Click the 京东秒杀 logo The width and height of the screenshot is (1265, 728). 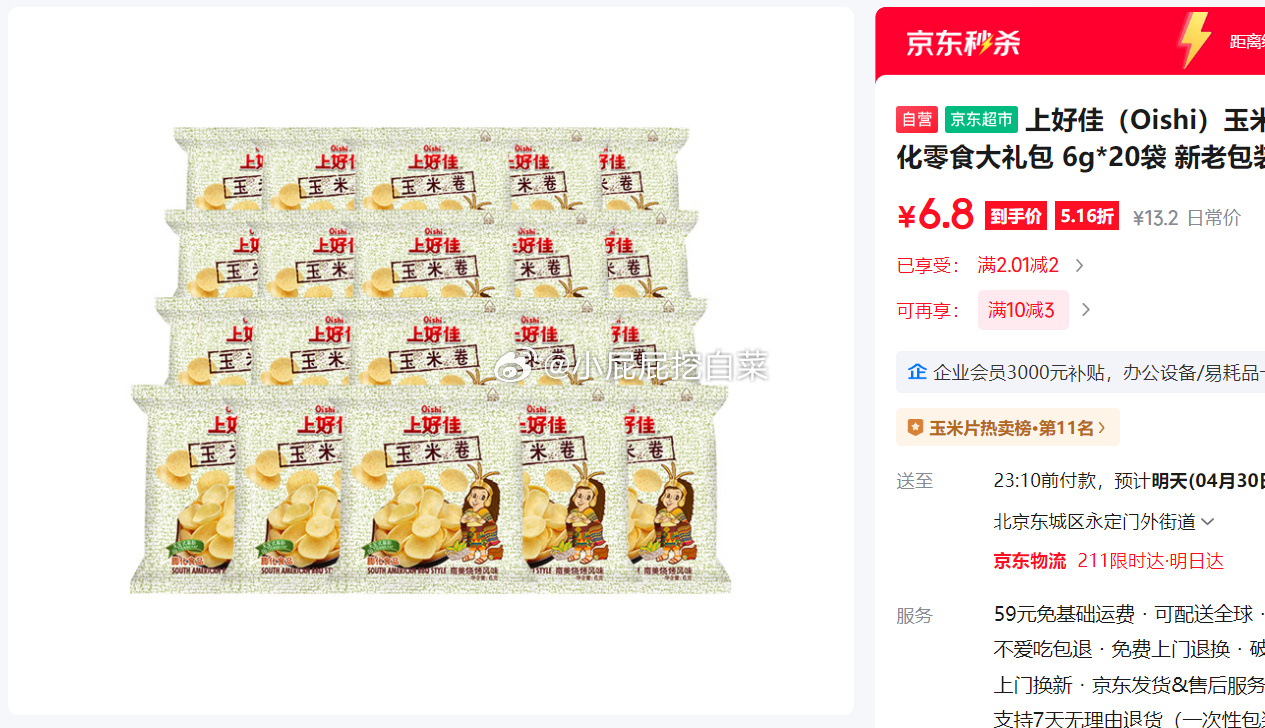tap(963, 42)
